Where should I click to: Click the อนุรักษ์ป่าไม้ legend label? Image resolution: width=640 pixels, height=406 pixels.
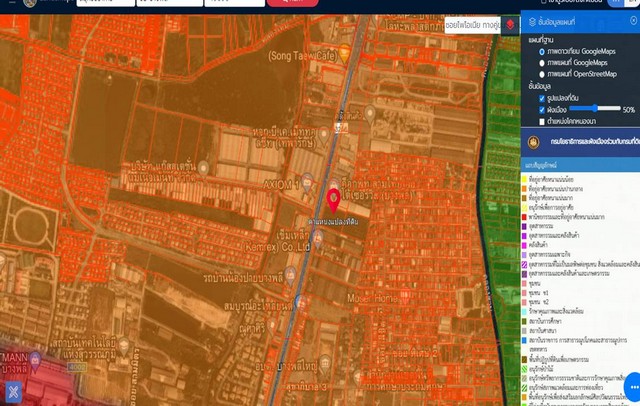[x=541, y=368]
